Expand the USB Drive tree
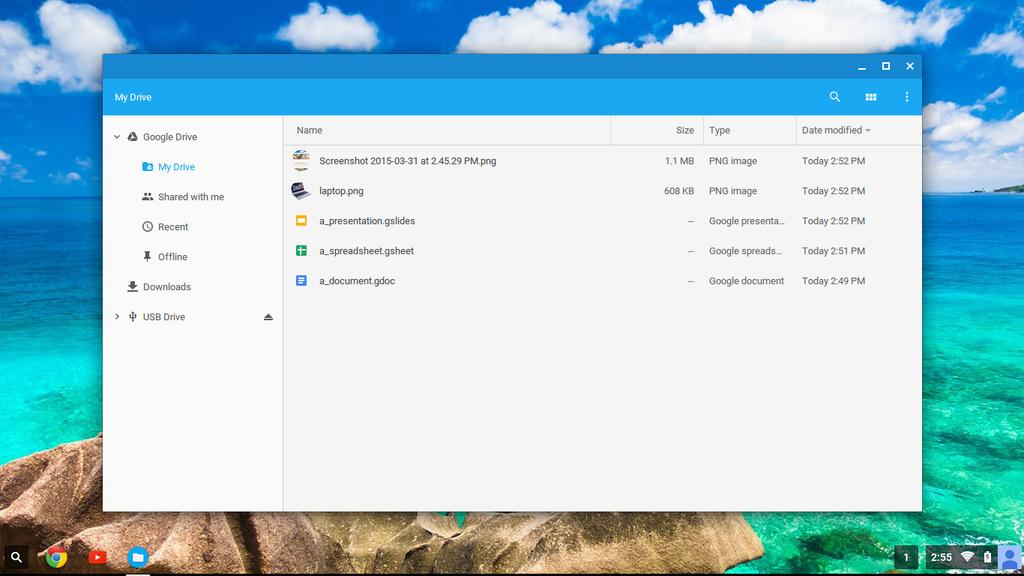Screen dimensions: 1024x576 tap(117, 317)
